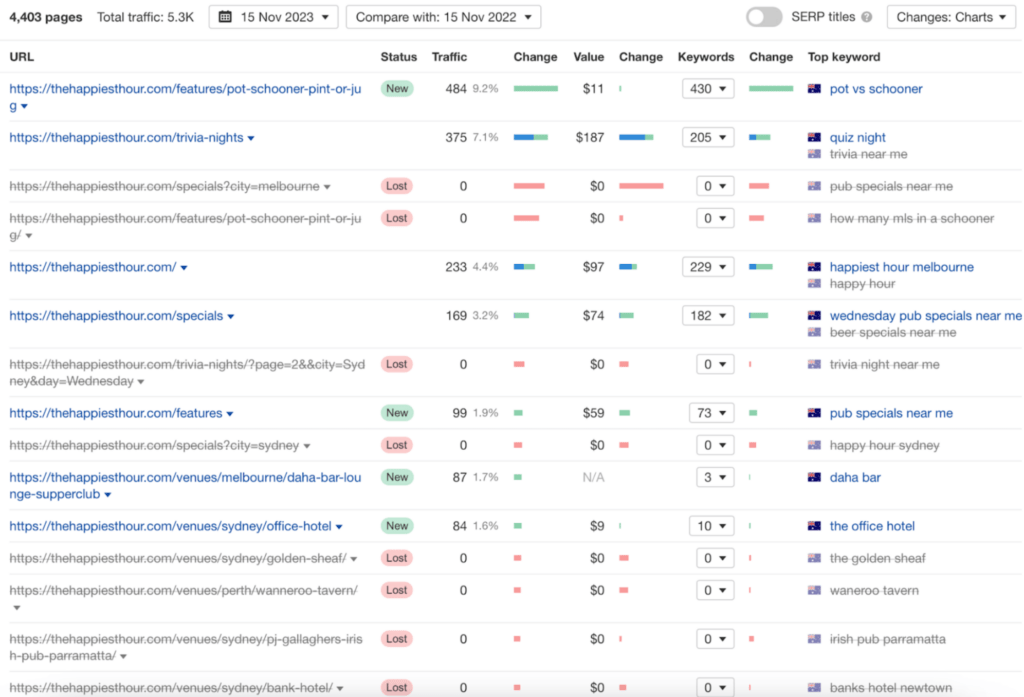This screenshot has height=697, width=1024.
Task: Click the Australia flag beside 'the office hotel'
Action: tap(814, 525)
